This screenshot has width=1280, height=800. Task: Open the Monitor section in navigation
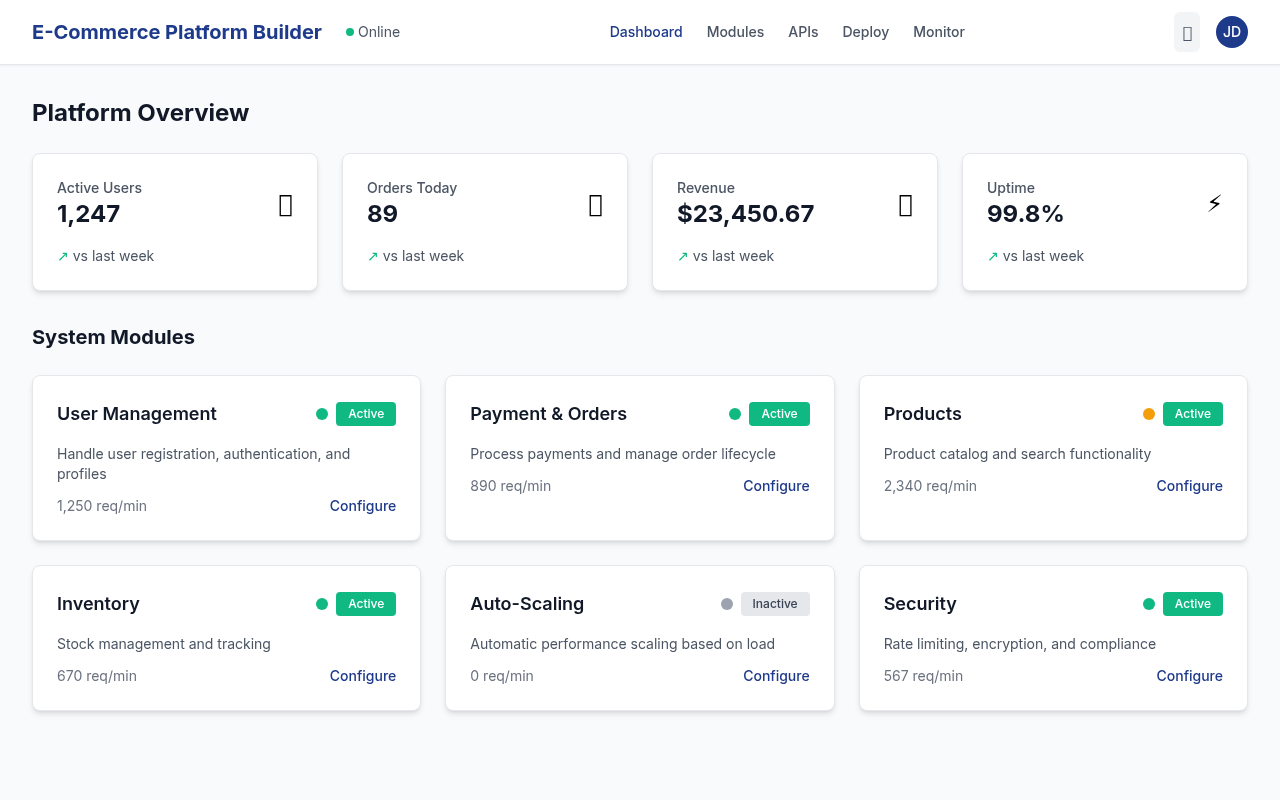[938, 32]
